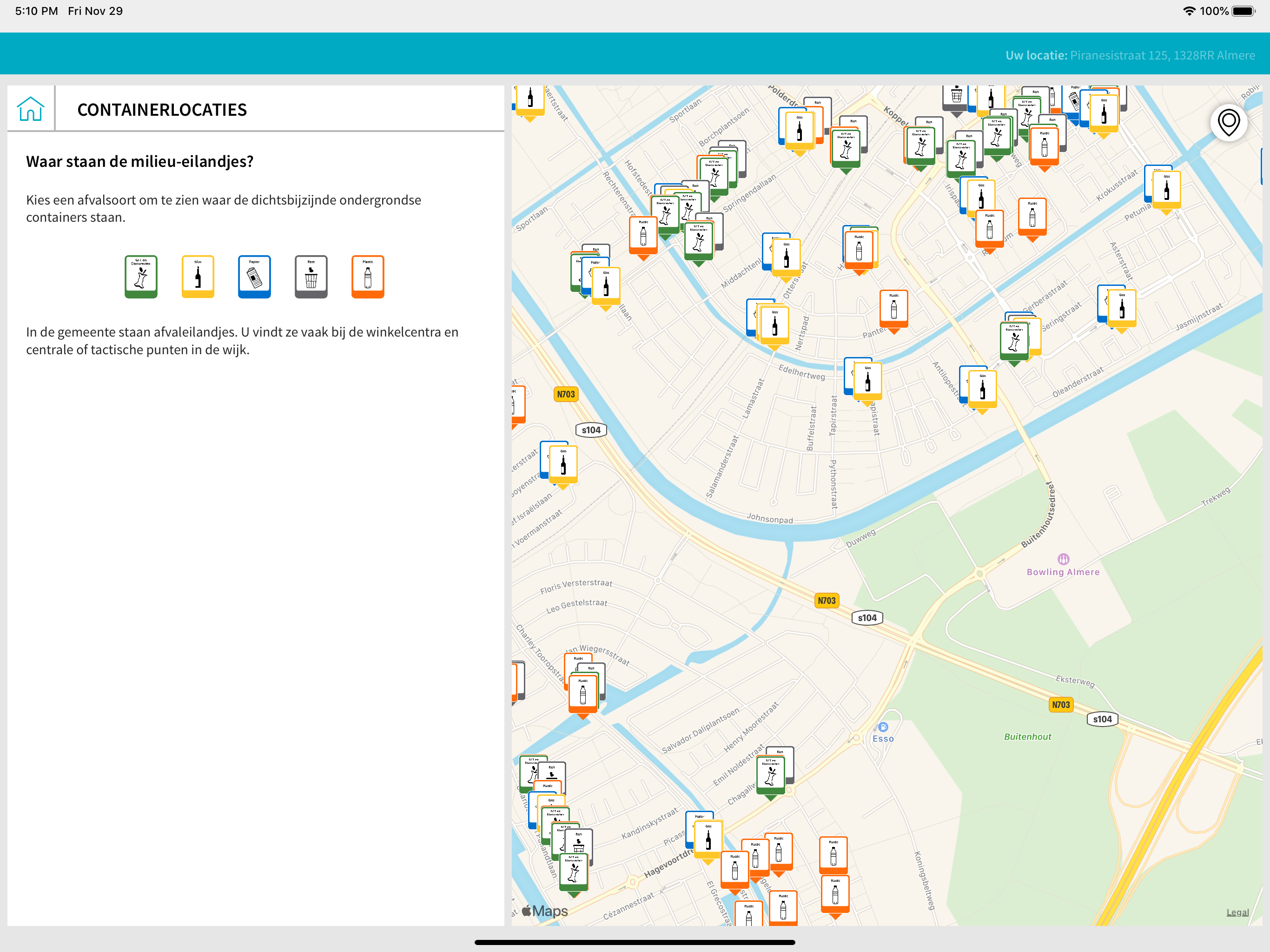Viewport: 1270px width, 952px height.
Task: Tap the current-location pin button on map
Action: pos(1228,122)
